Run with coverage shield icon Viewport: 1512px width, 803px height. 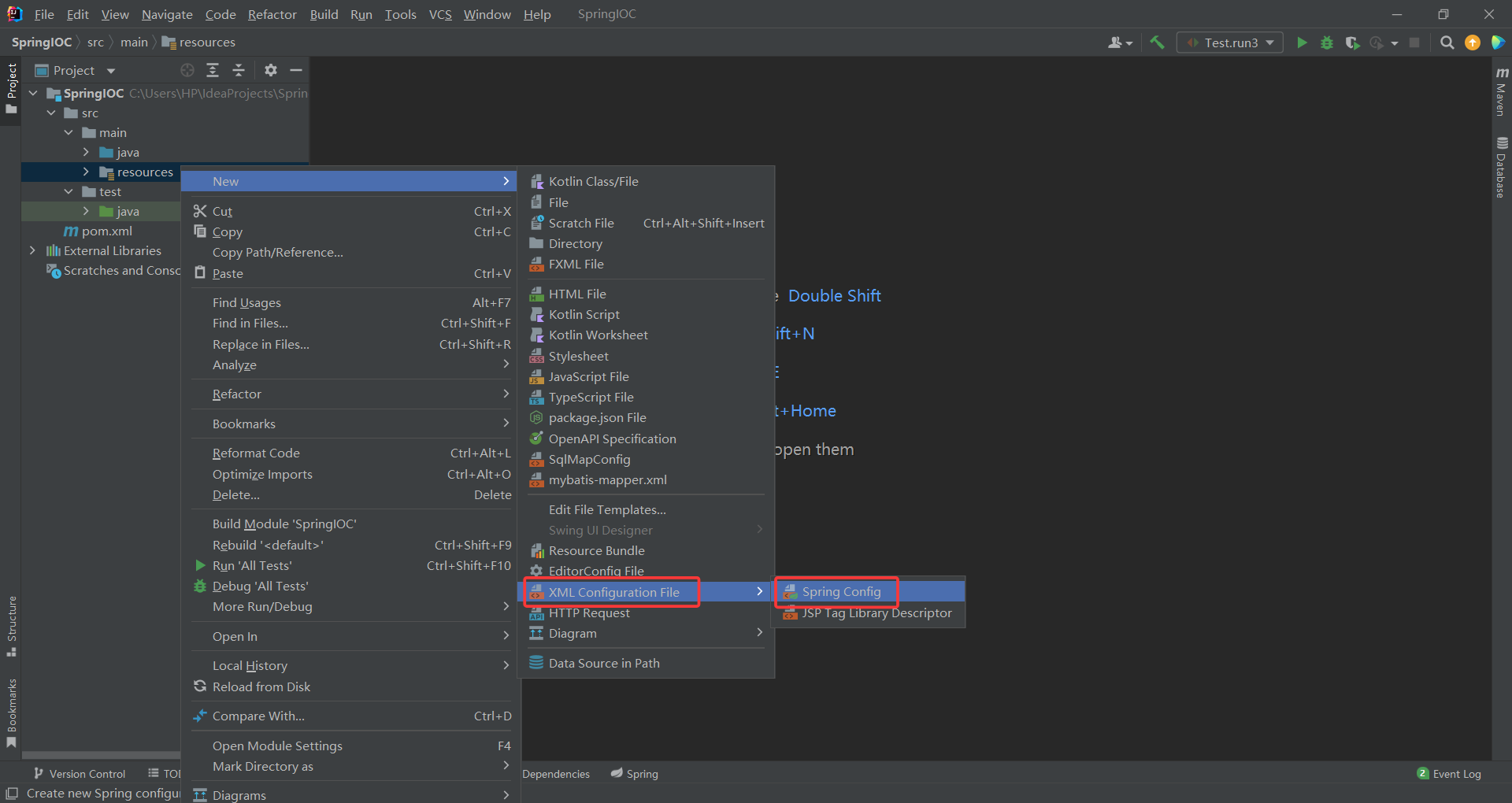[1352, 43]
